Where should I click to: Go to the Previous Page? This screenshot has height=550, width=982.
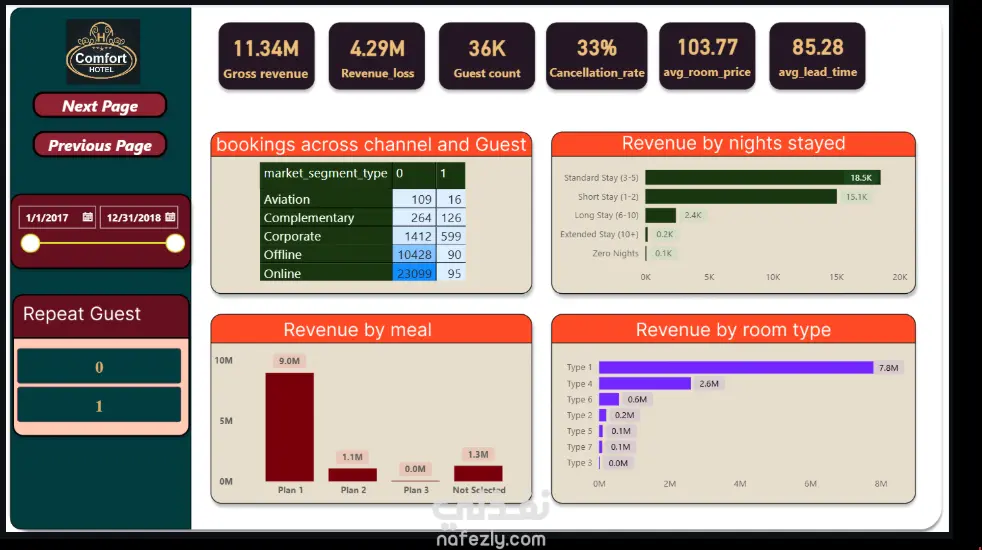coord(100,145)
